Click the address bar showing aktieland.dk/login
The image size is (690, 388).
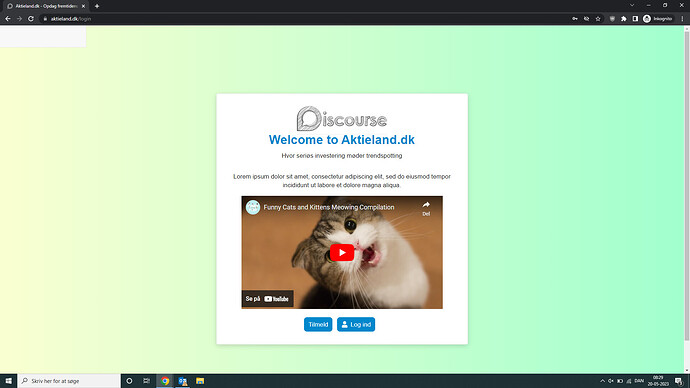304,18
